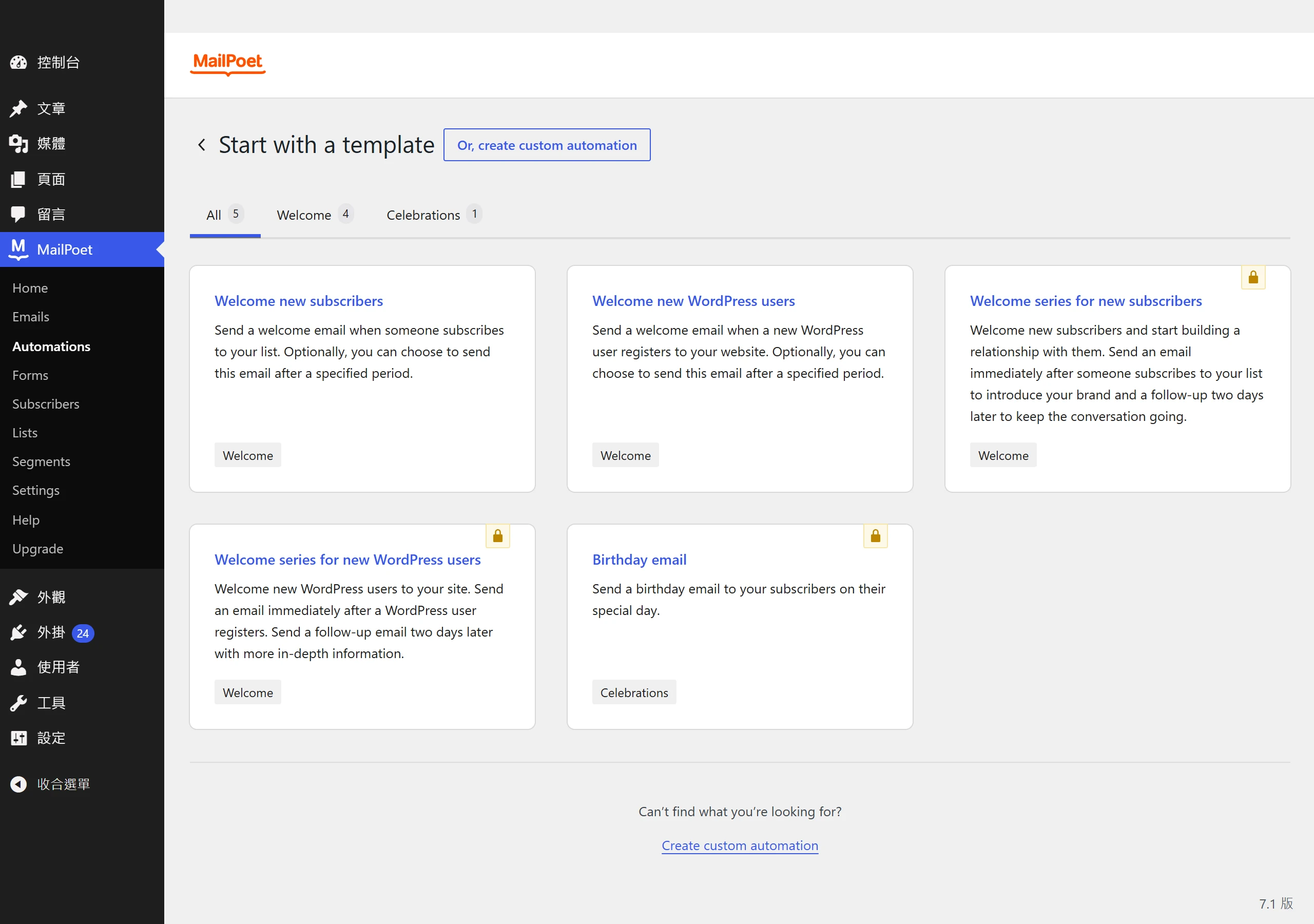This screenshot has width=1314, height=924.
Task: Click the collapse menu arrow icon
Action: 18,784
